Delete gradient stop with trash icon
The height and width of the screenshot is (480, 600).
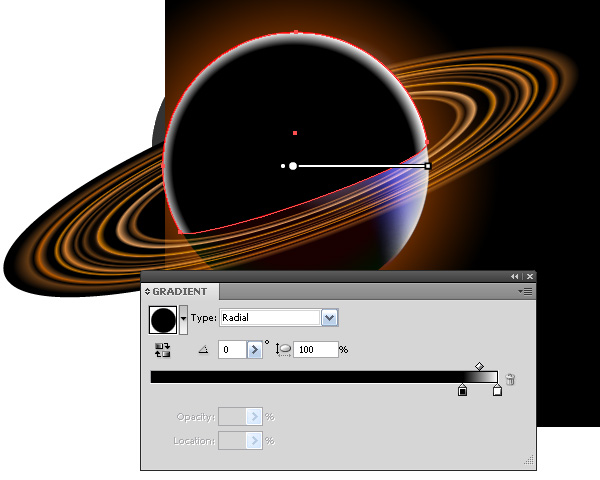(510, 379)
